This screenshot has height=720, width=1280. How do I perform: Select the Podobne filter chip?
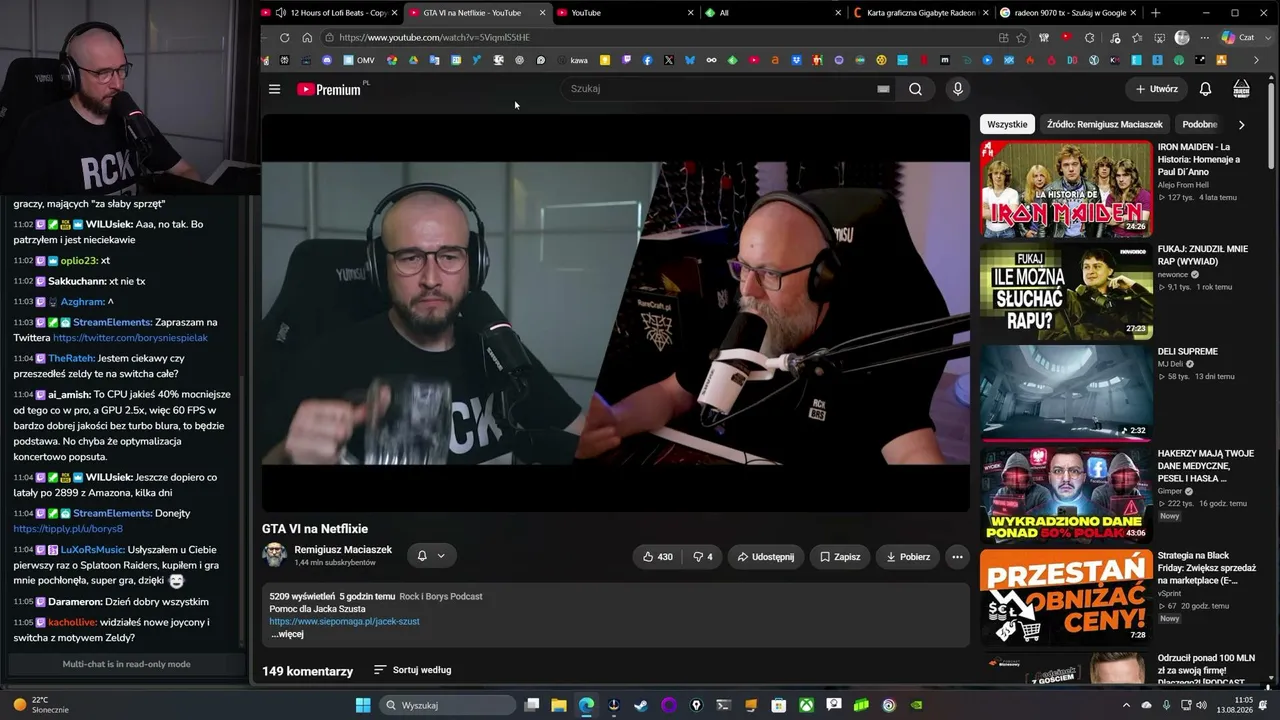tap(1200, 125)
